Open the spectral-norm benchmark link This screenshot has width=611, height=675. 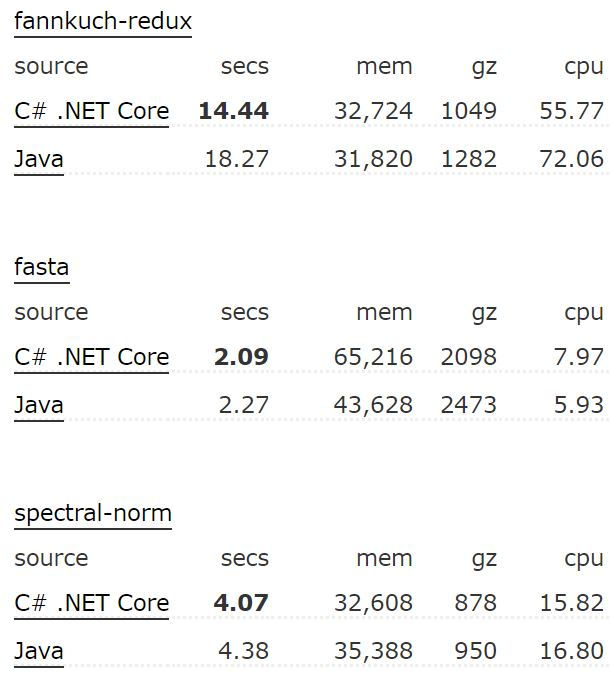point(93,513)
